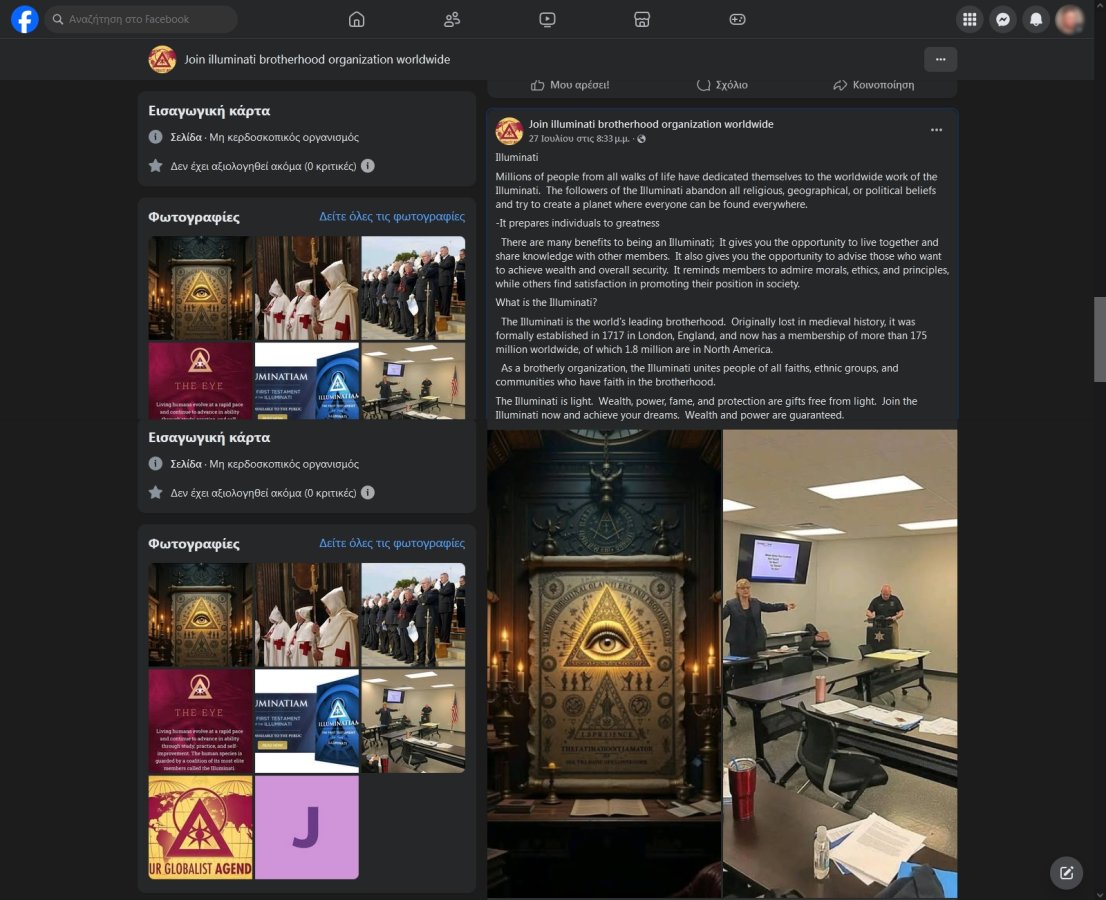Open the page header three-dot menu
The width and height of the screenshot is (1106, 900).
pos(940,59)
